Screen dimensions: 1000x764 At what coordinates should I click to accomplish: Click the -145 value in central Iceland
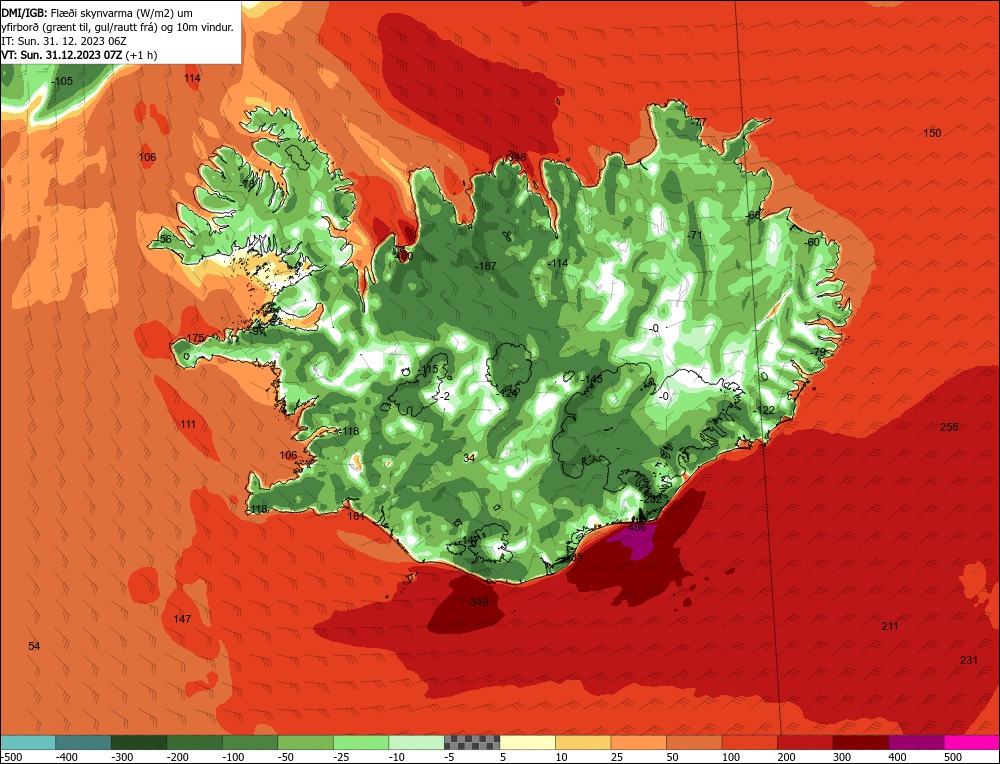click(x=592, y=379)
